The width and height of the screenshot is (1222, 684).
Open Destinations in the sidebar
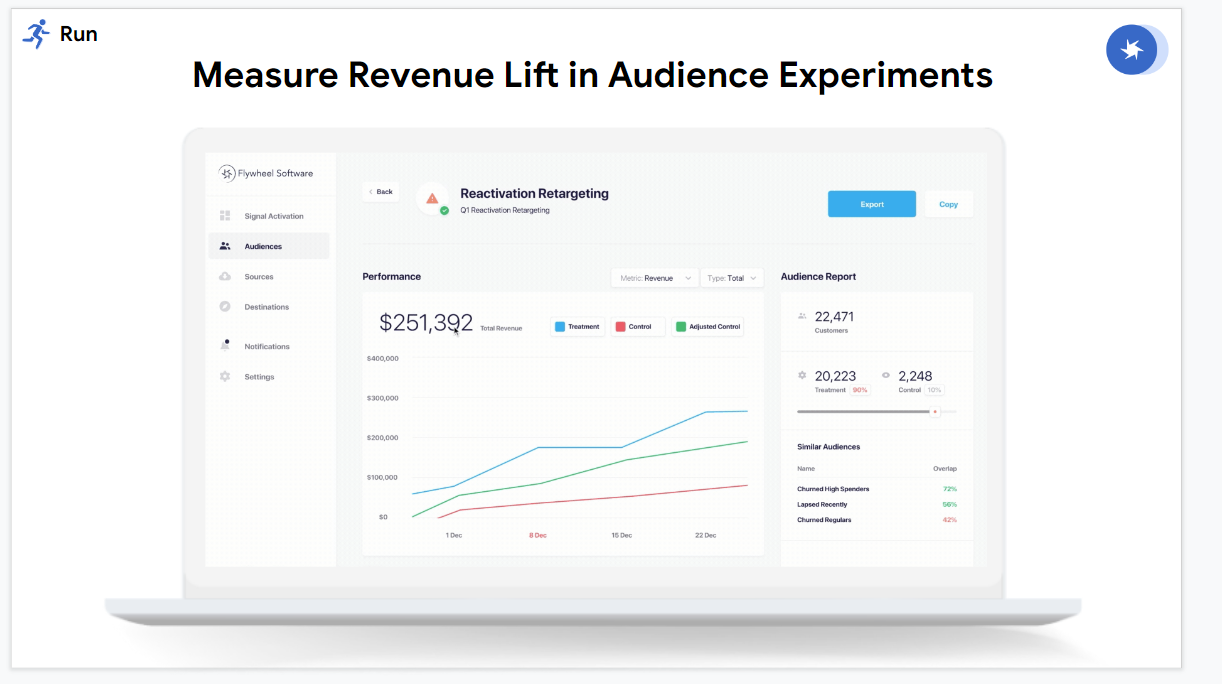coord(266,307)
